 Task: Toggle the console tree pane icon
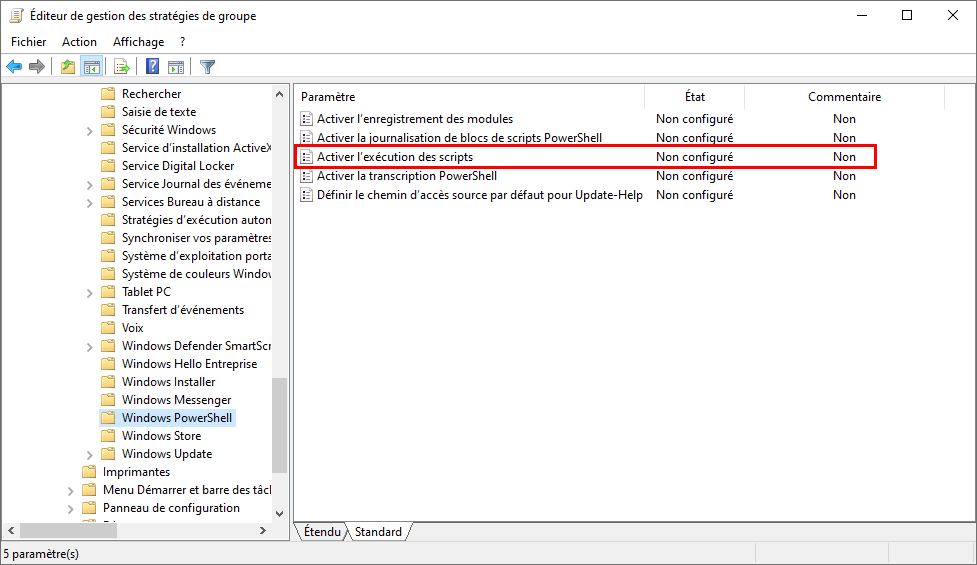click(x=92, y=67)
